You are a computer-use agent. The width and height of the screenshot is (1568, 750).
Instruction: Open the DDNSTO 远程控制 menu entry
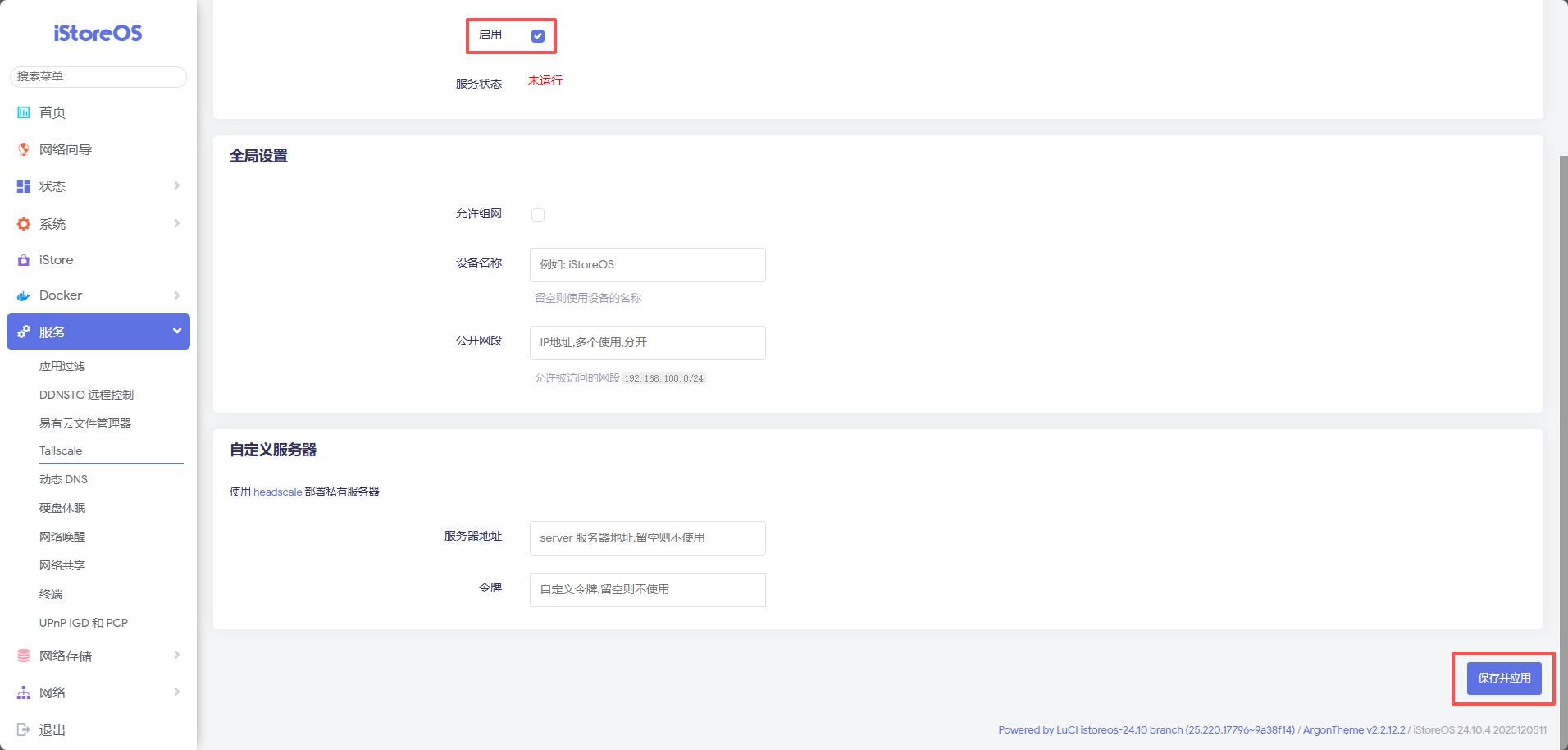click(x=85, y=395)
